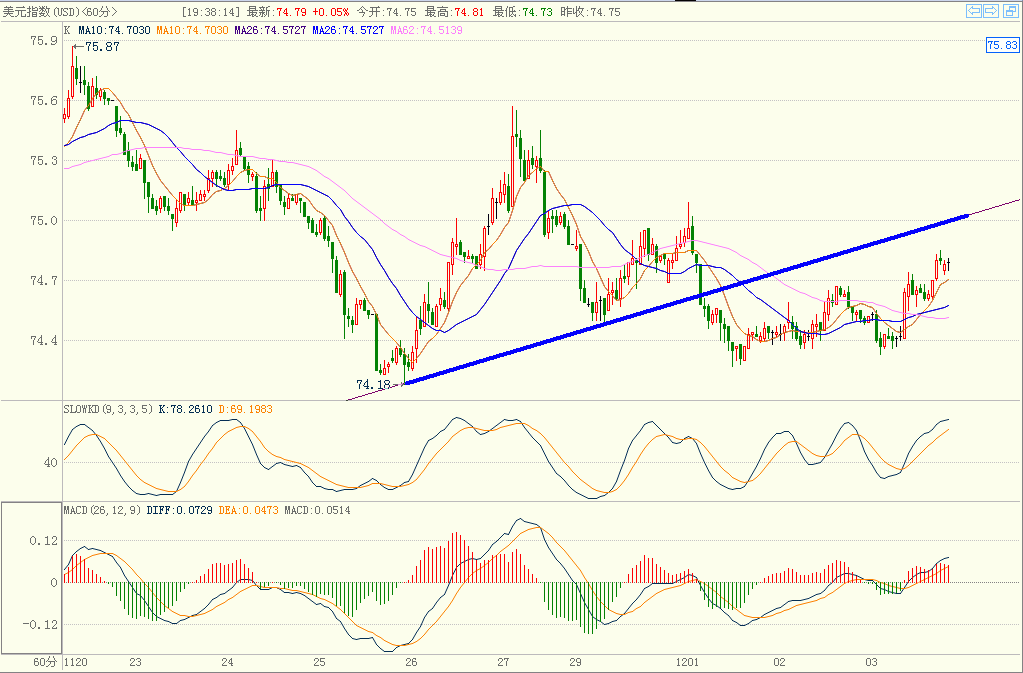Click the purple MA26:74.5727 legend label

click(270, 30)
